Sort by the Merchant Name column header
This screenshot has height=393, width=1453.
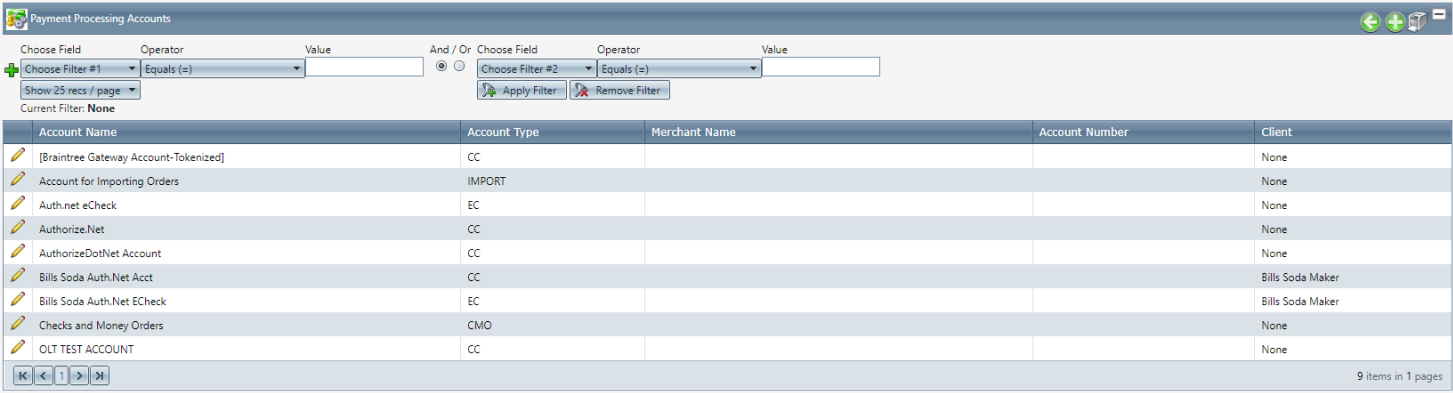coord(693,132)
